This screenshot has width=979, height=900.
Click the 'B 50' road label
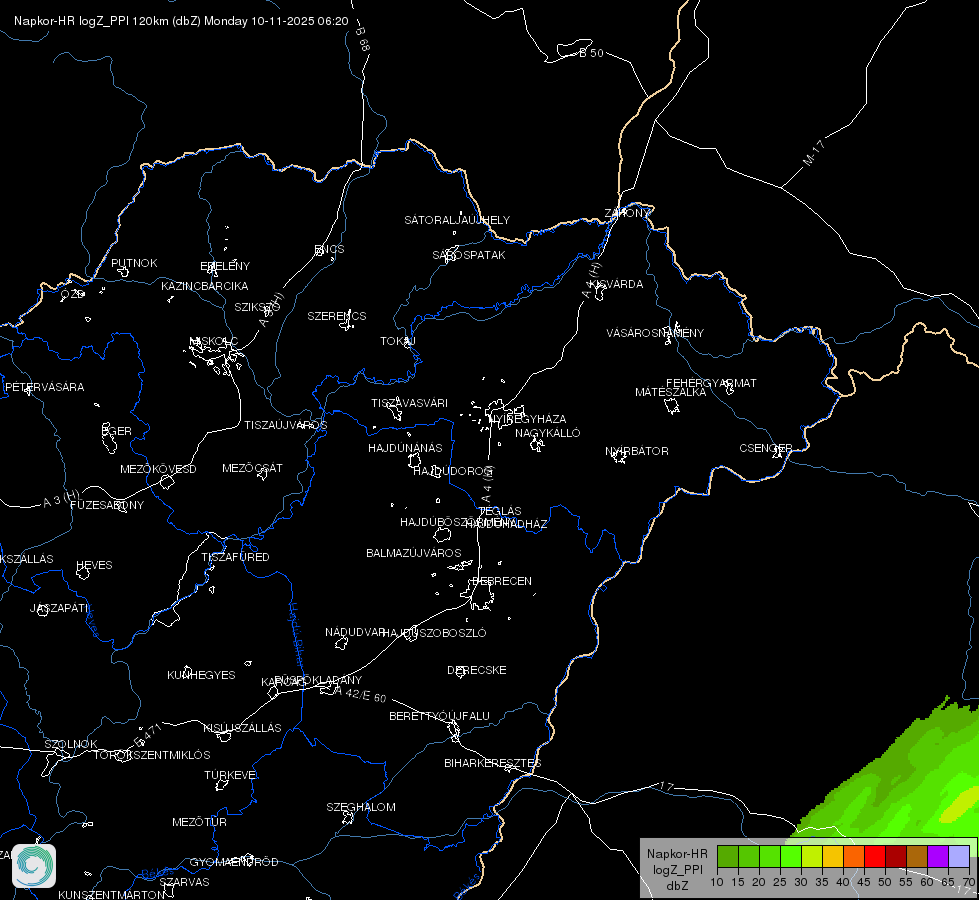point(591,53)
